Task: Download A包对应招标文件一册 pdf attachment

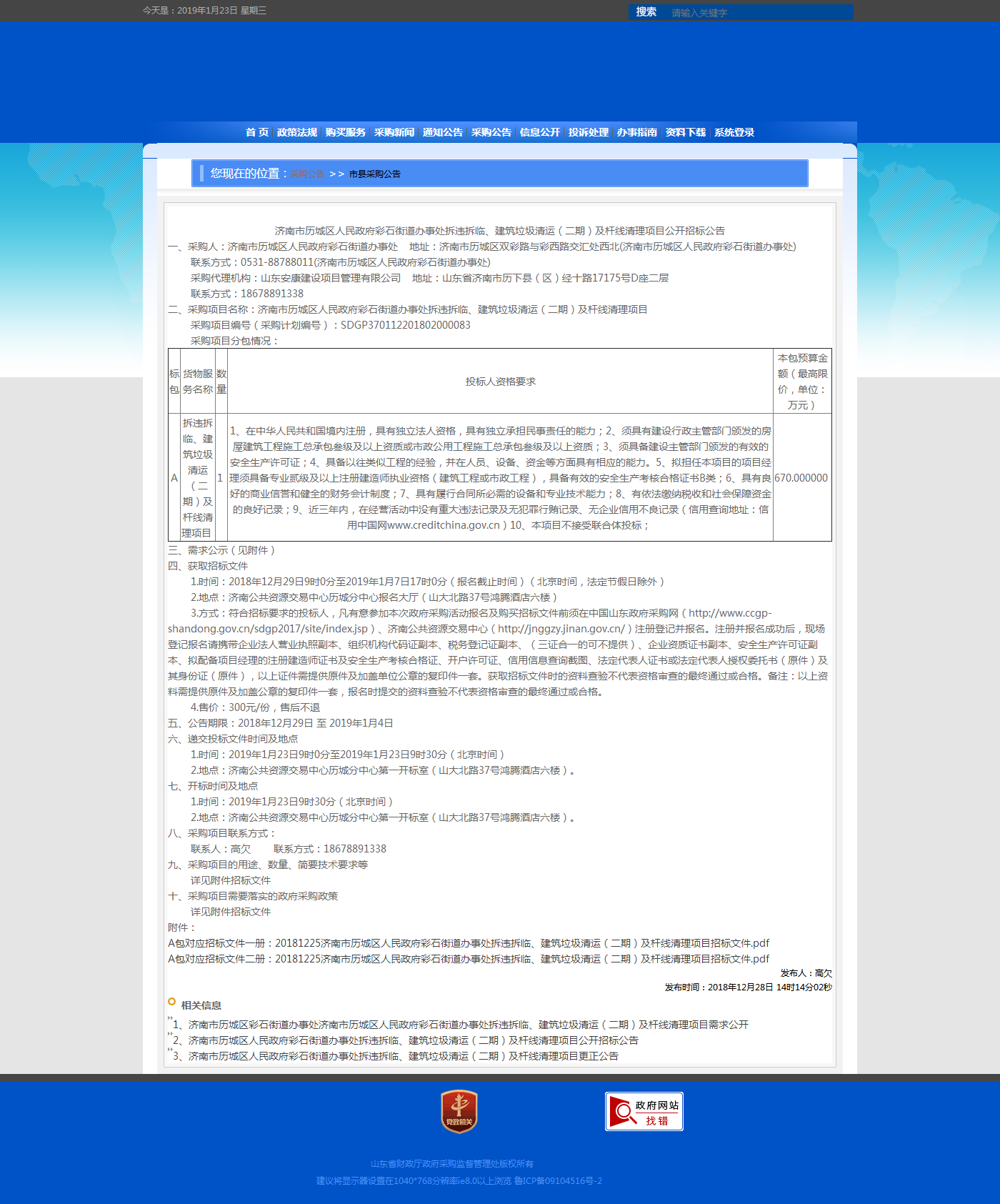Action: [469, 943]
